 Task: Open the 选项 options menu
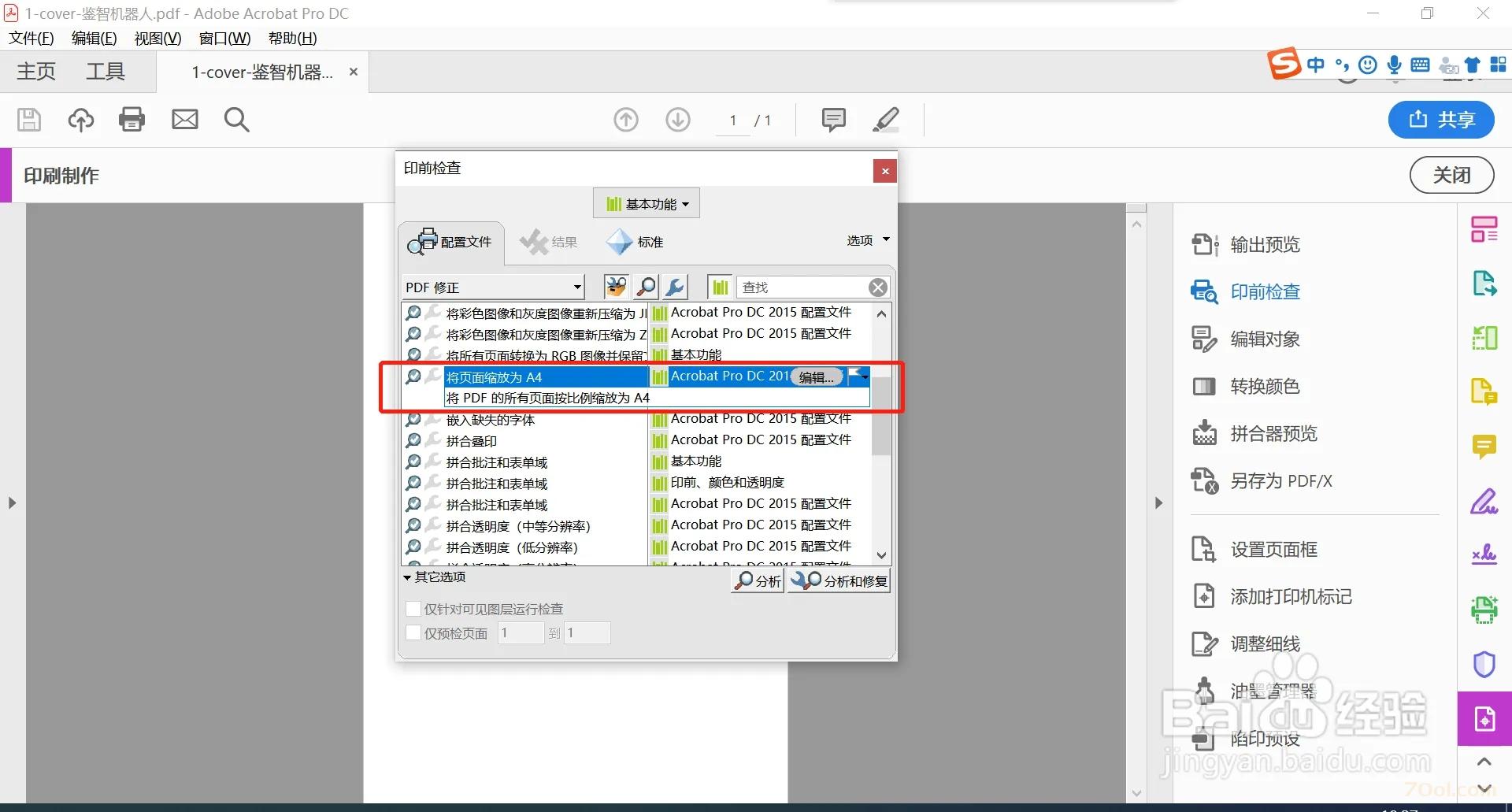coord(868,240)
